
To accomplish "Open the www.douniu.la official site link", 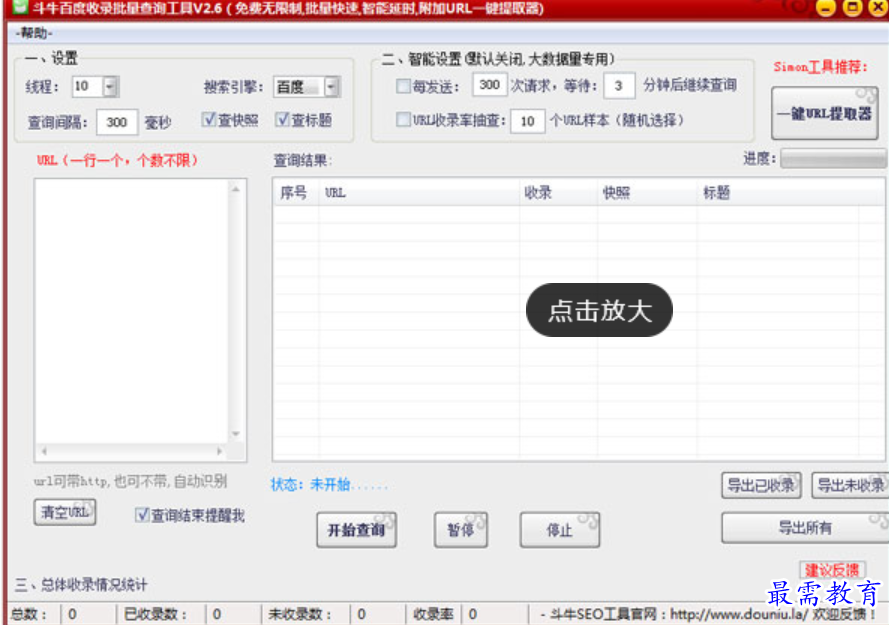I will coord(739,614).
